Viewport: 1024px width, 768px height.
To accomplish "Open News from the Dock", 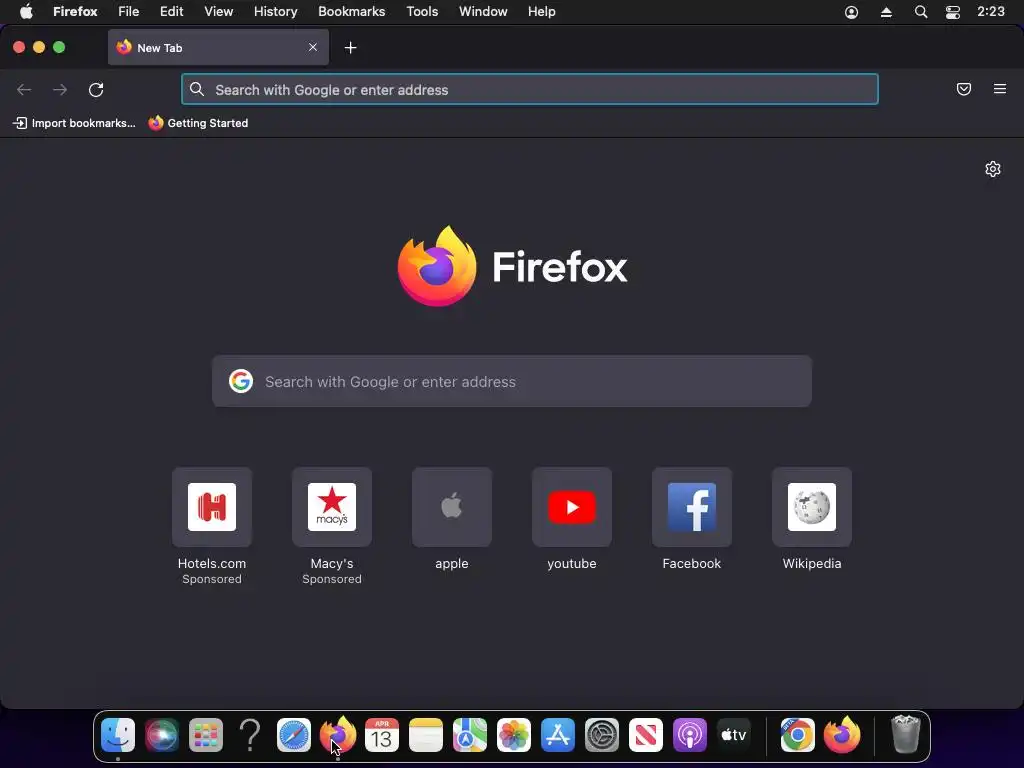I will [x=646, y=735].
